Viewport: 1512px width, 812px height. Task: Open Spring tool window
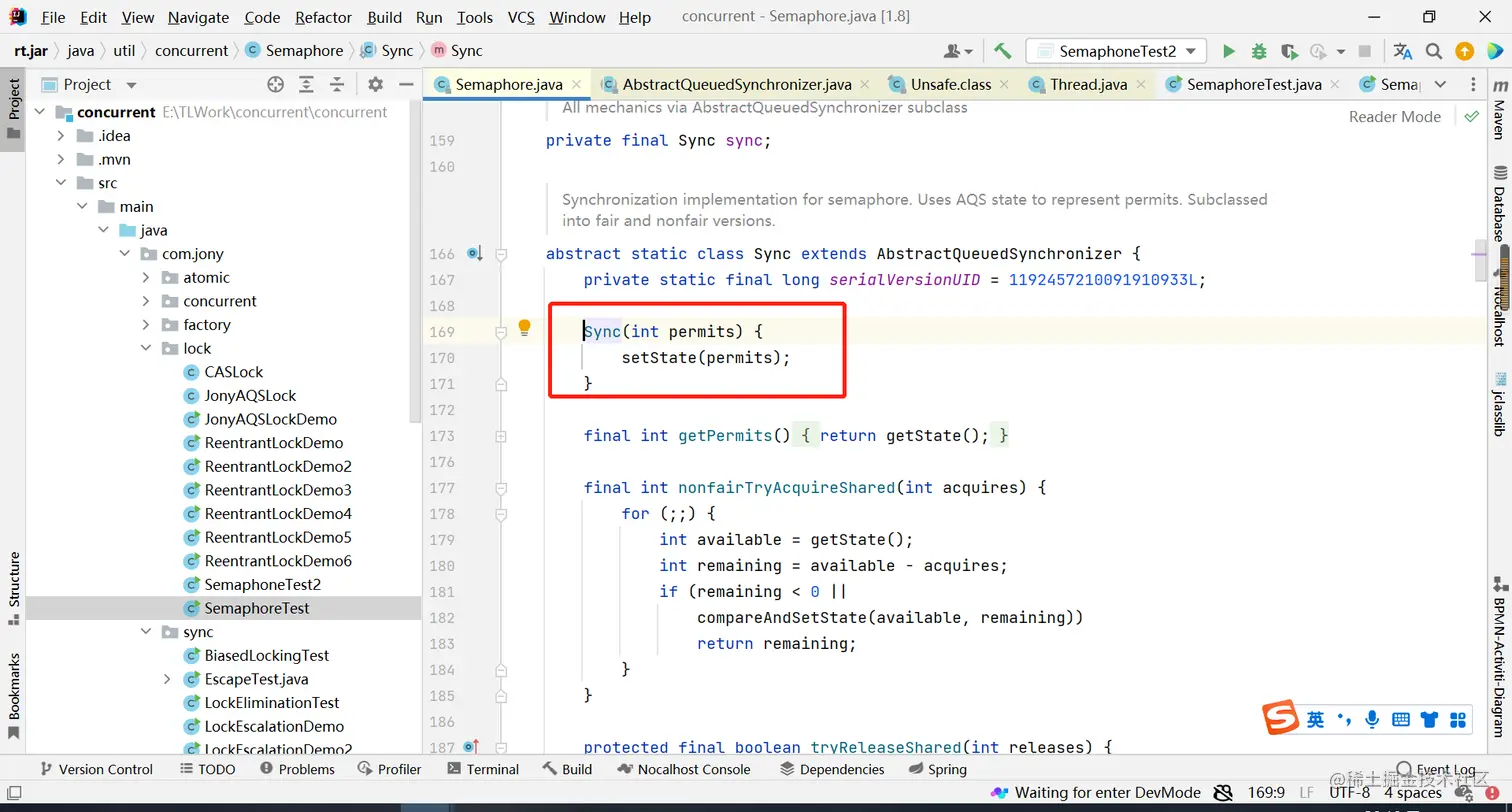point(938,769)
